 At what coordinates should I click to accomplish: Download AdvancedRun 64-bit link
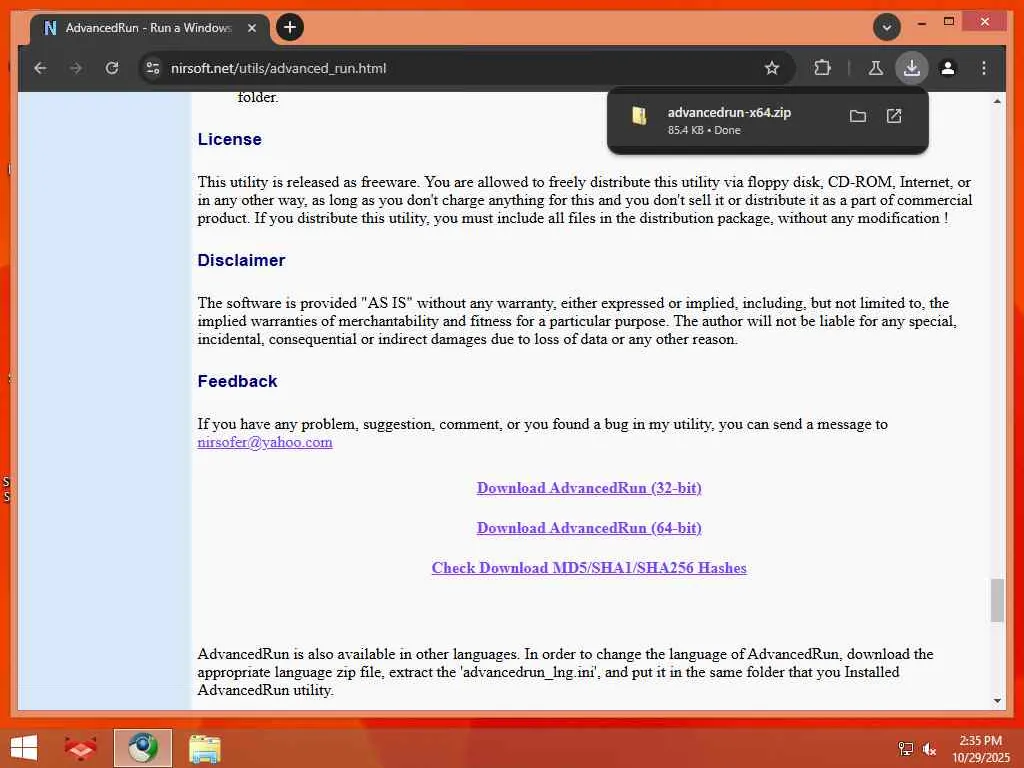coord(589,528)
